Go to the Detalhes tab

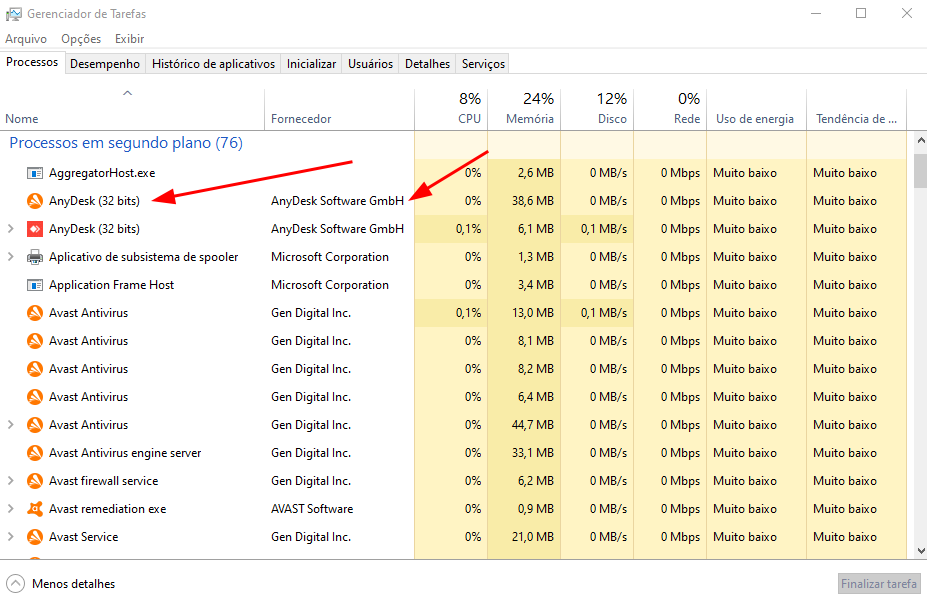(427, 63)
